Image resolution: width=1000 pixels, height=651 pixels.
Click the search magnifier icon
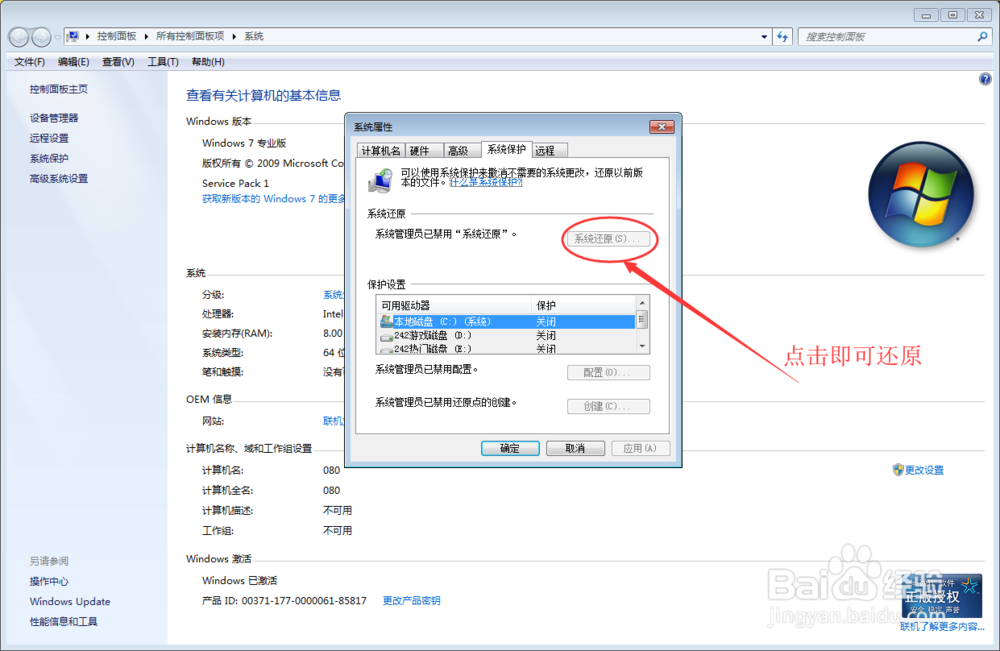(x=984, y=36)
